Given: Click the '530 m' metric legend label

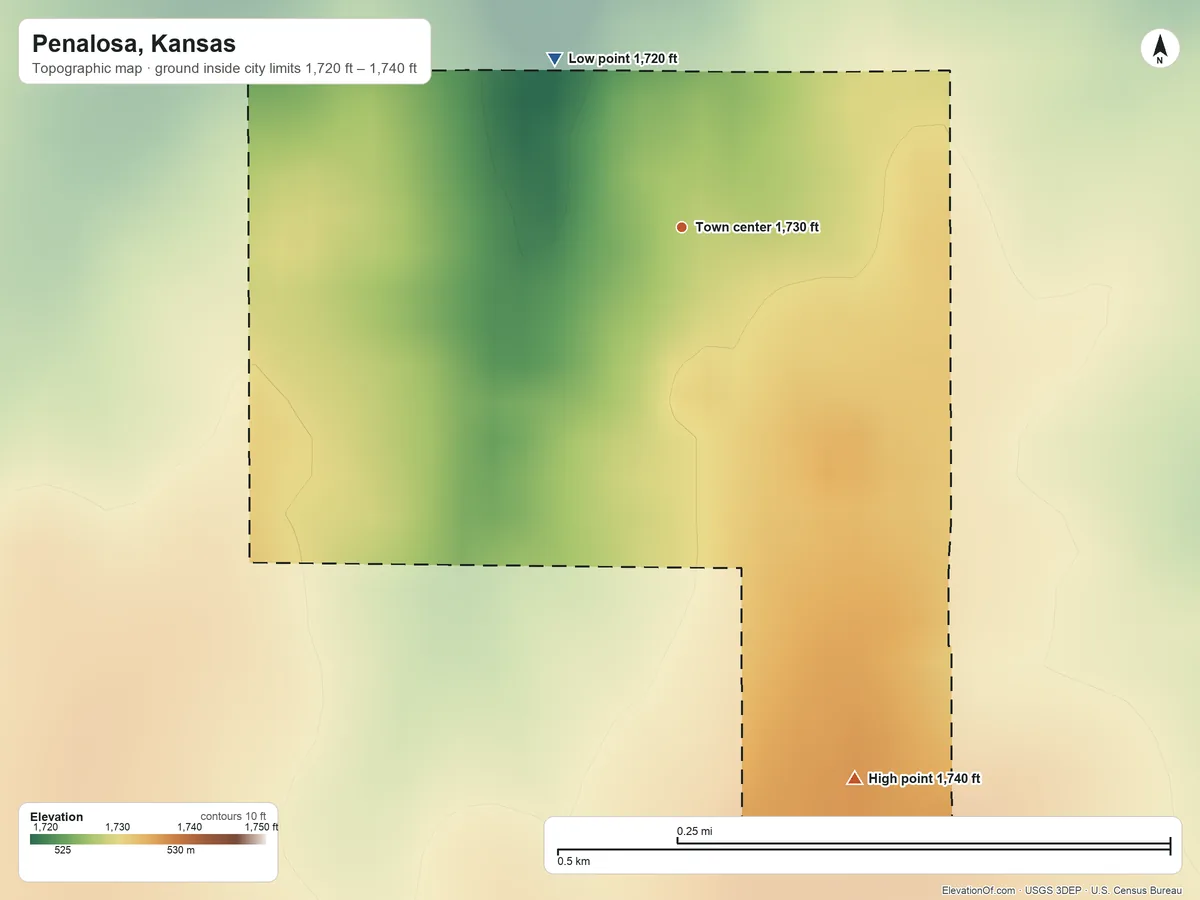Looking at the screenshot, I should point(180,850).
